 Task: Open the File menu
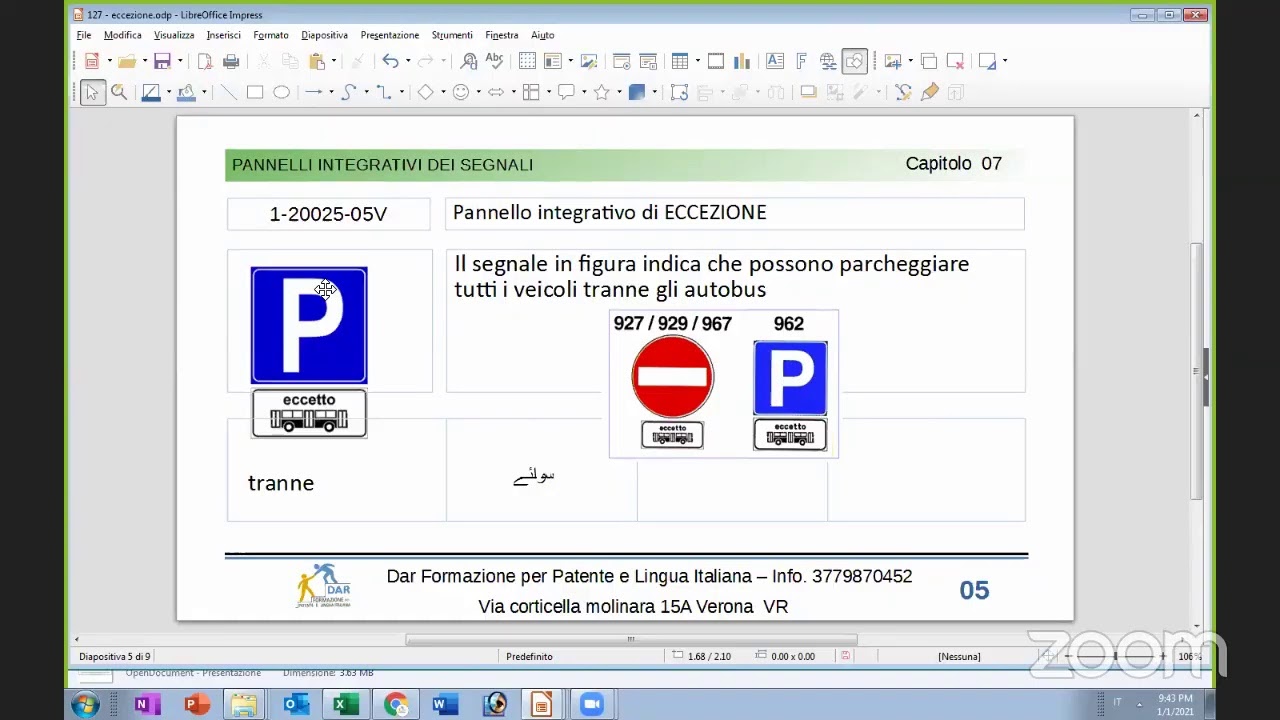(x=84, y=35)
